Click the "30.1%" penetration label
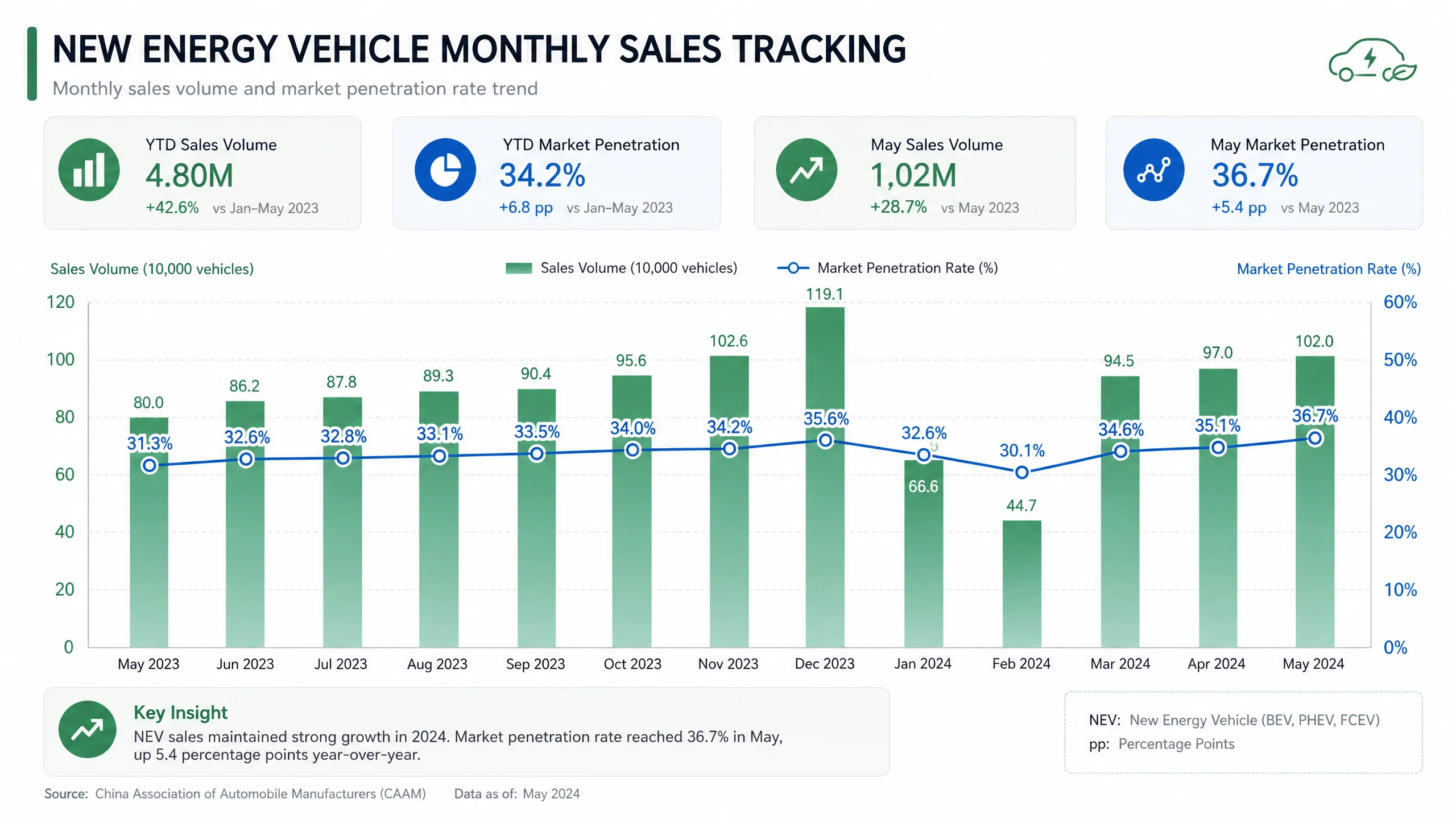This screenshot has width=1456, height=819. [x=1022, y=450]
